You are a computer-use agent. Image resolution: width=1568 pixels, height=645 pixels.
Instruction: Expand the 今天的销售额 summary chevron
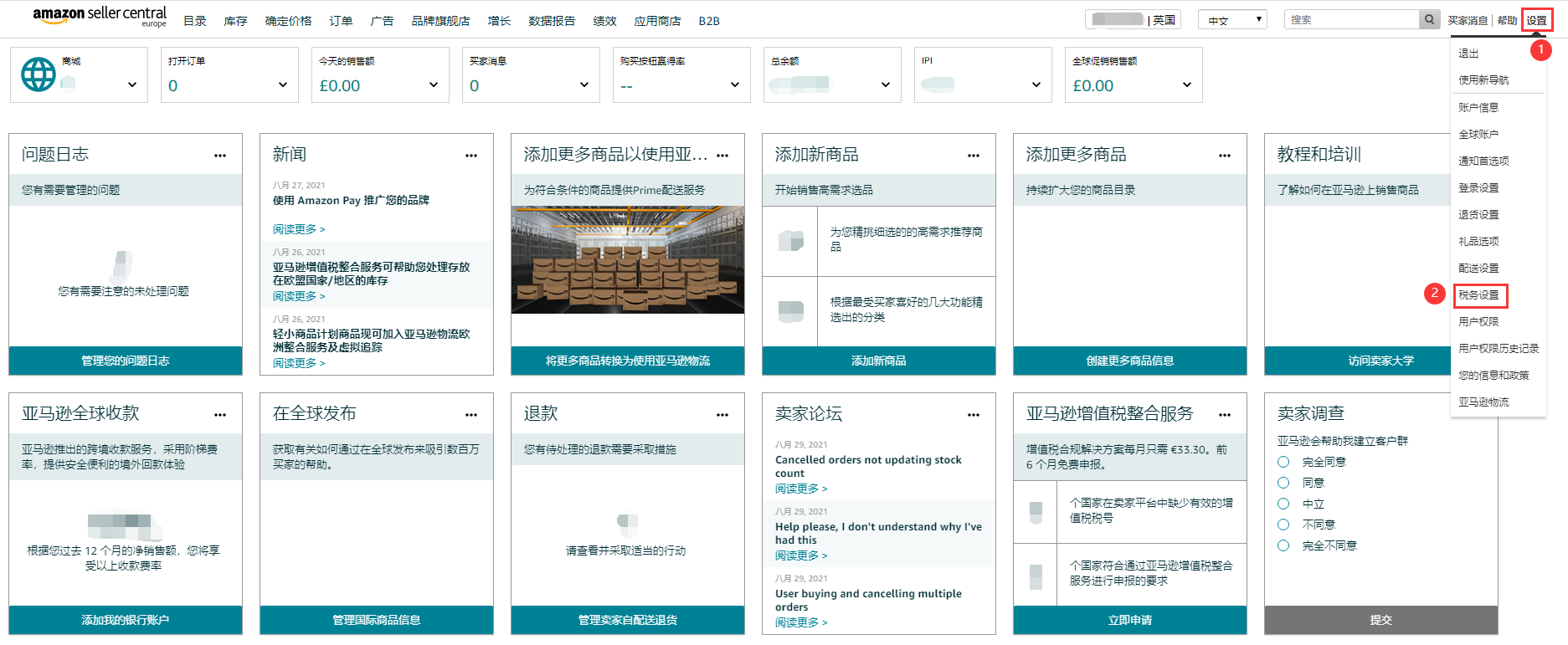[x=434, y=84]
